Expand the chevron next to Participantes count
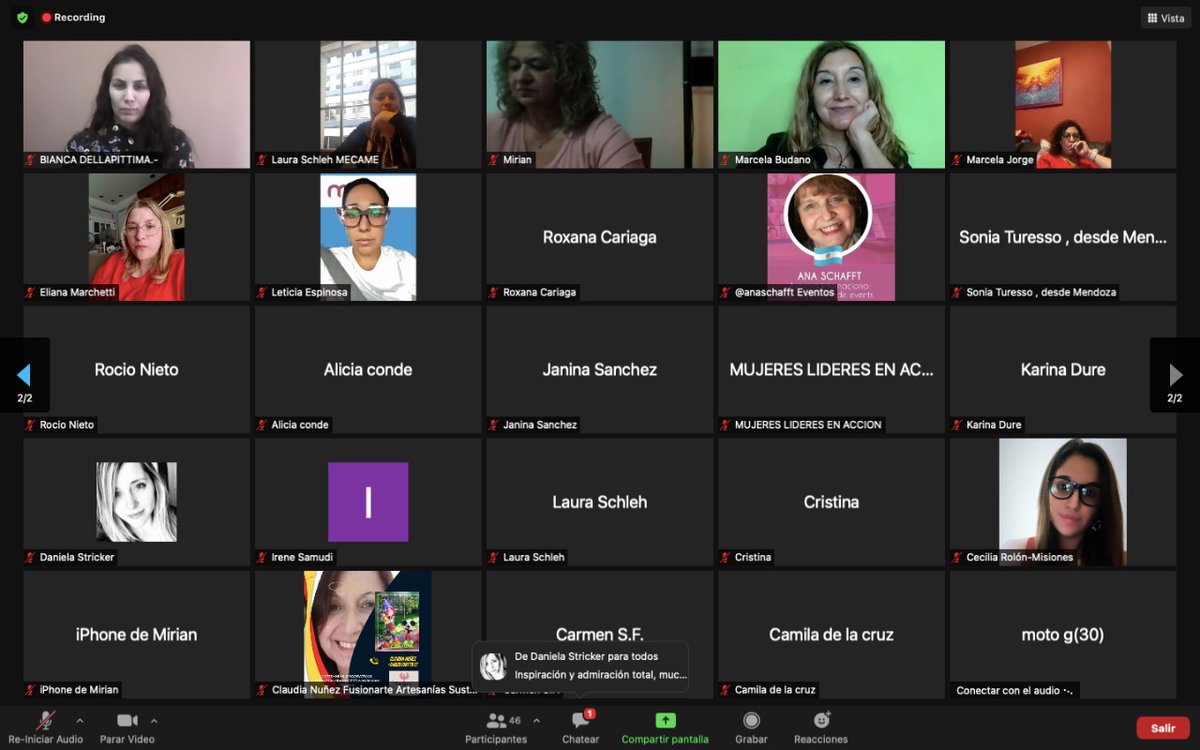The width and height of the screenshot is (1200, 750). click(536, 720)
